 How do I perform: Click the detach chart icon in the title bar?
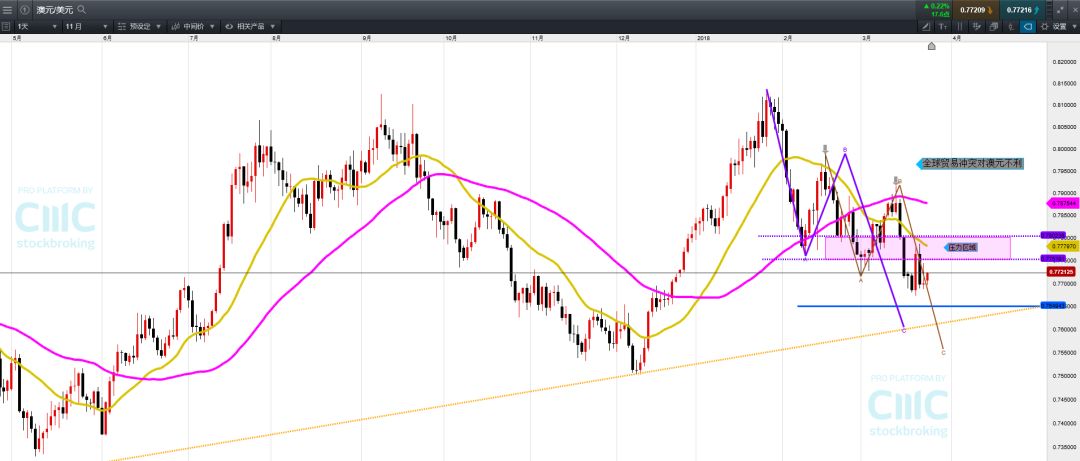(1061, 10)
